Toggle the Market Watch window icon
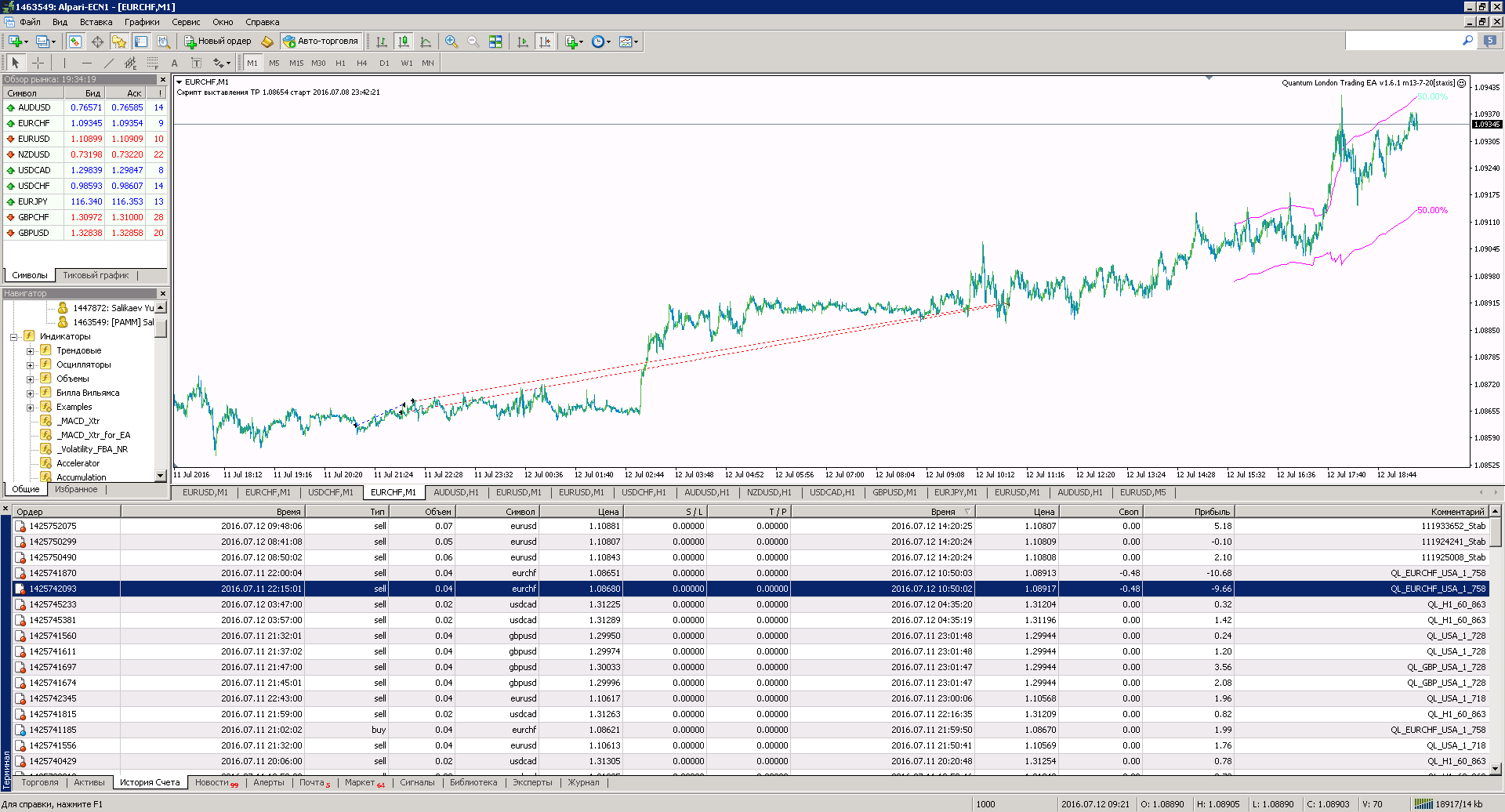This screenshot has width=1505, height=812. [x=74, y=42]
